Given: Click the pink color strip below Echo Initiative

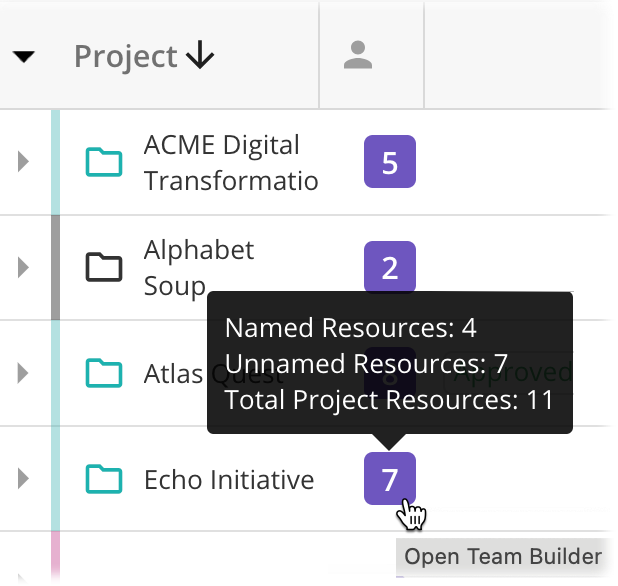Looking at the screenshot, I should pos(55,558).
